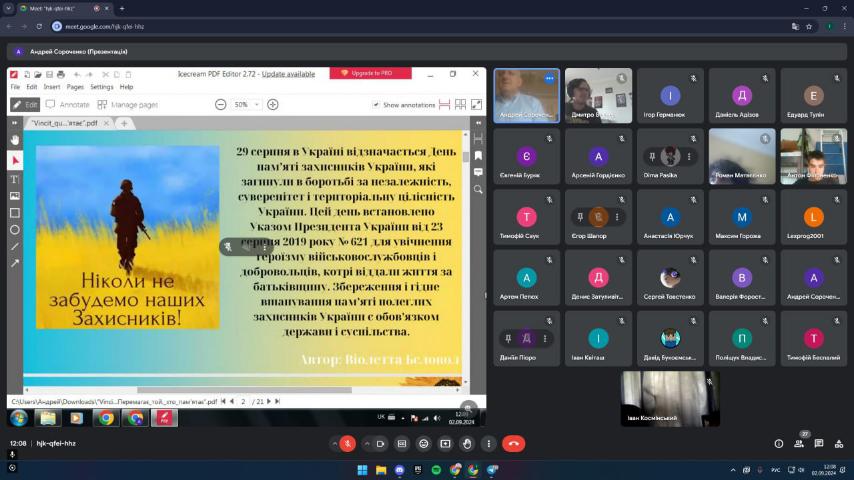Show the participants people panel
The image size is (854, 480).
(x=798, y=443)
